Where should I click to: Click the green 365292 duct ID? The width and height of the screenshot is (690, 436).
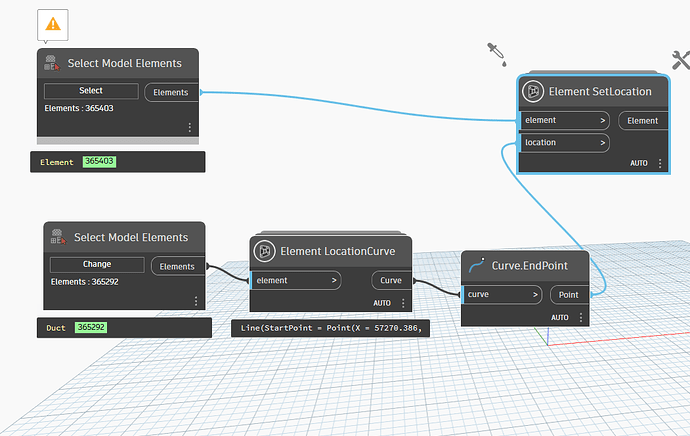tap(91, 327)
